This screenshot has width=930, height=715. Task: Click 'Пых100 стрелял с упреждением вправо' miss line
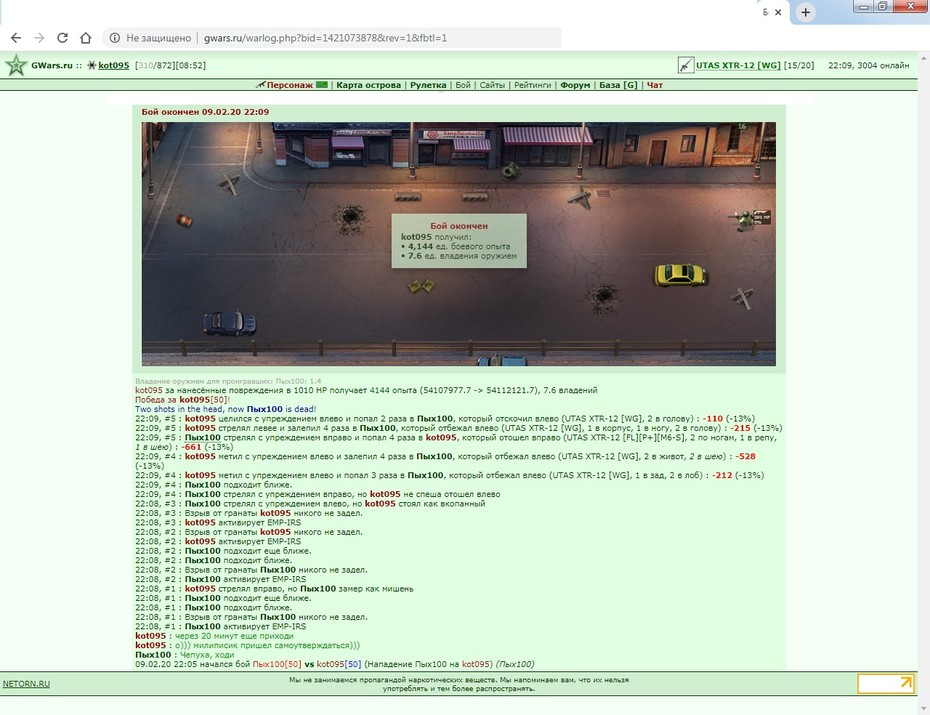coord(317,494)
